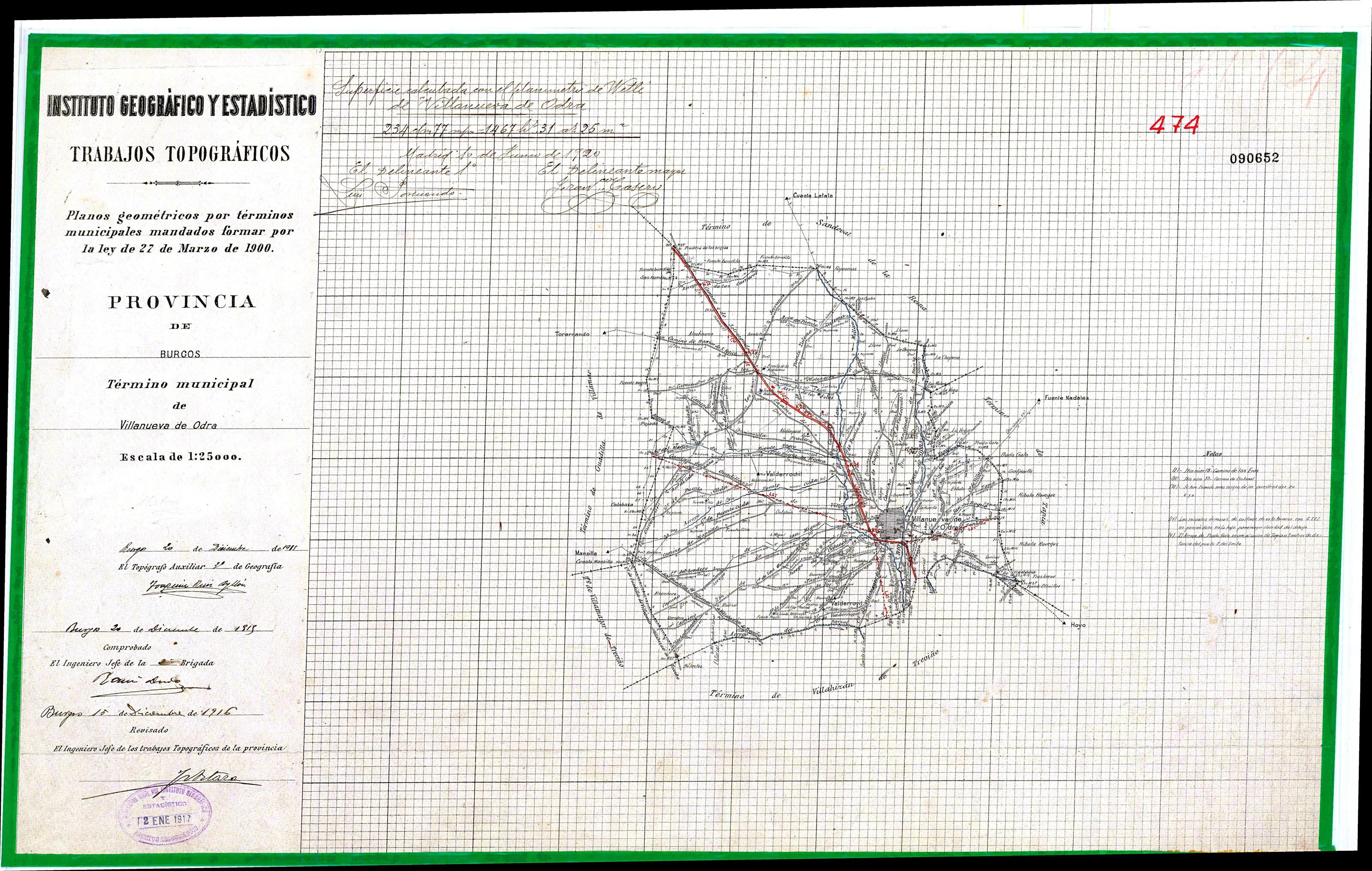Click the "La Chopera" map label

(948, 357)
